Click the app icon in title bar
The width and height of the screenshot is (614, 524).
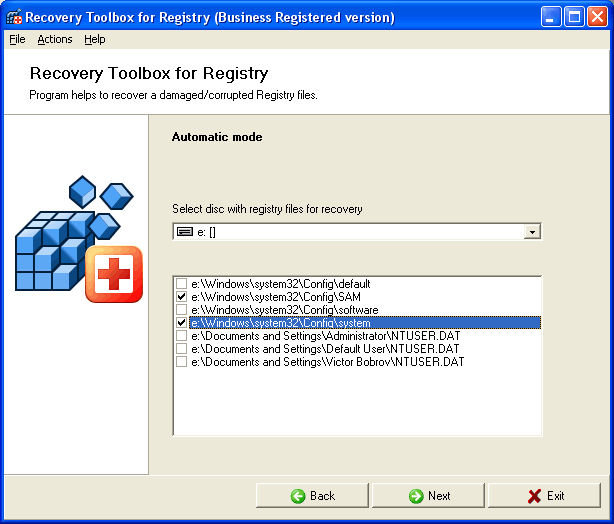14,17
